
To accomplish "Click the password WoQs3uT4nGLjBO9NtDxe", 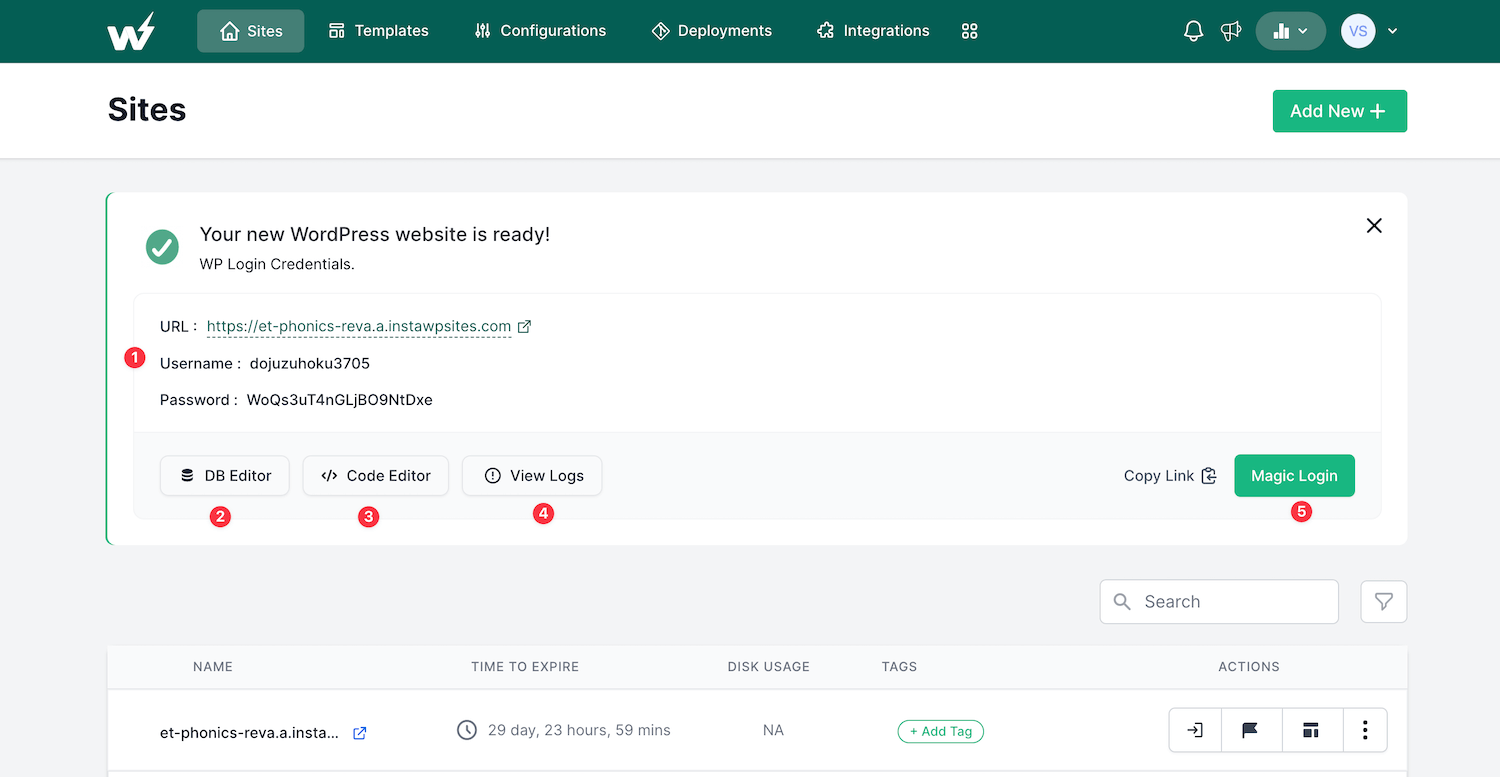I will click(340, 400).
